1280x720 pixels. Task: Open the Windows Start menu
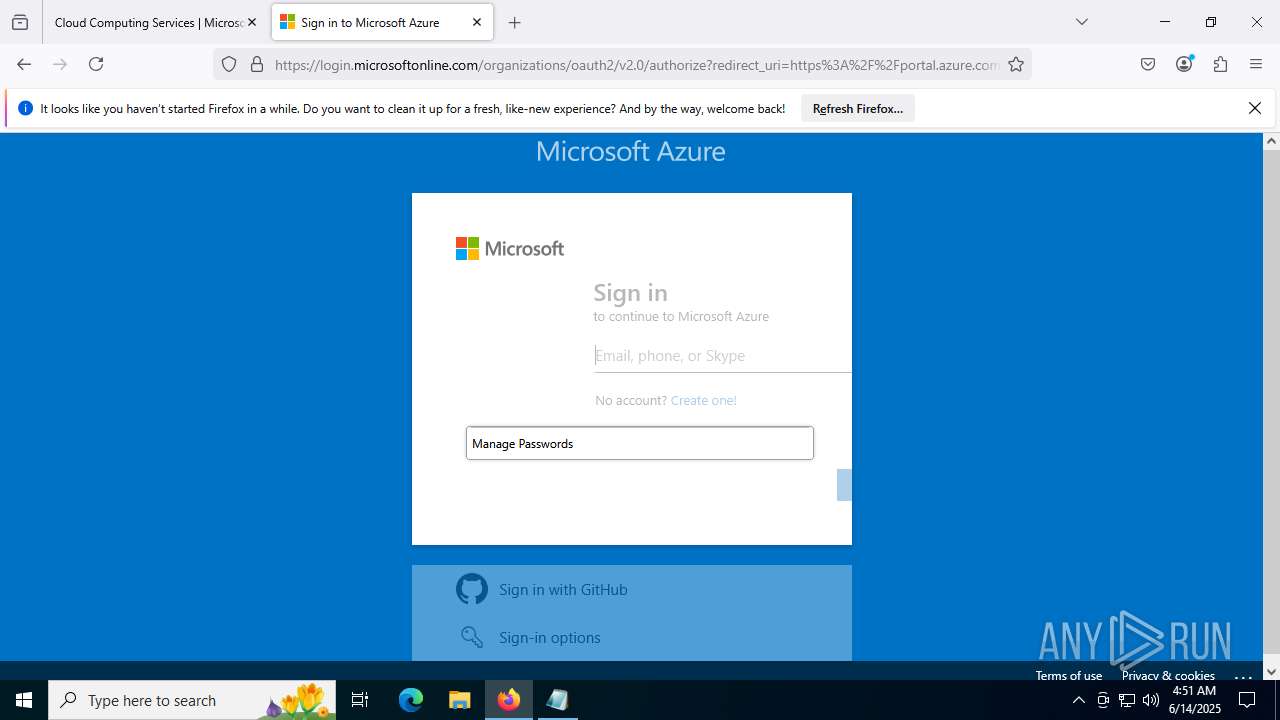[24, 700]
